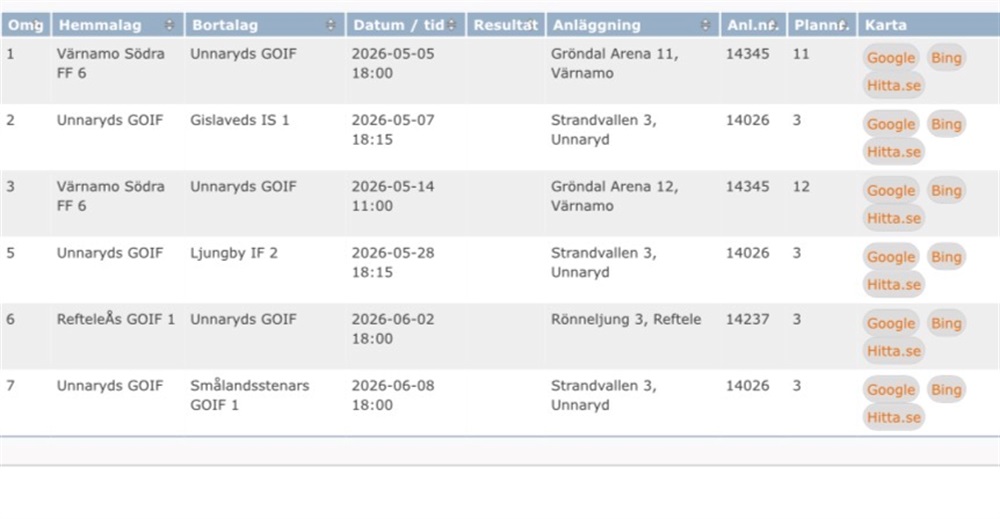The height and width of the screenshot is (519, 1000).
Task: Click the sort arrows in the Hemmalag header
Action: point(168,25)
